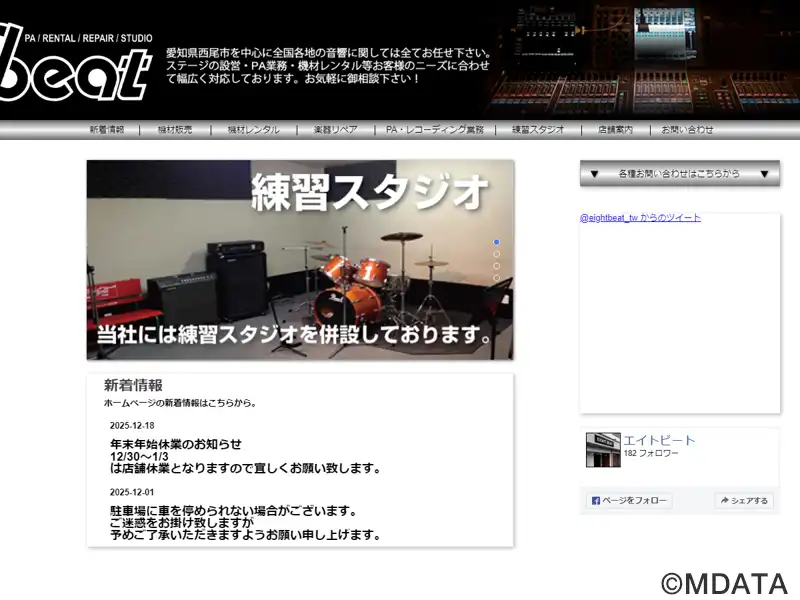This screenshot has height=600, width=800.
Task: Open お問い合わせ in navigation bar
Action: point(687,130)
